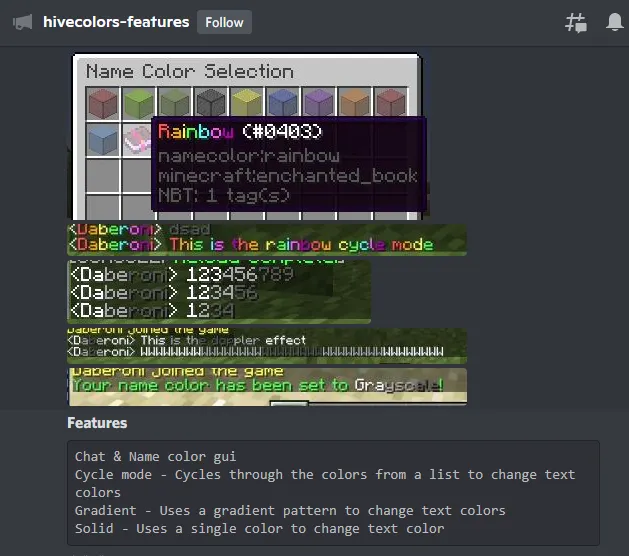Choose the first red block in top row
Viewport: 629px width, 556px height.
(102, 103)
